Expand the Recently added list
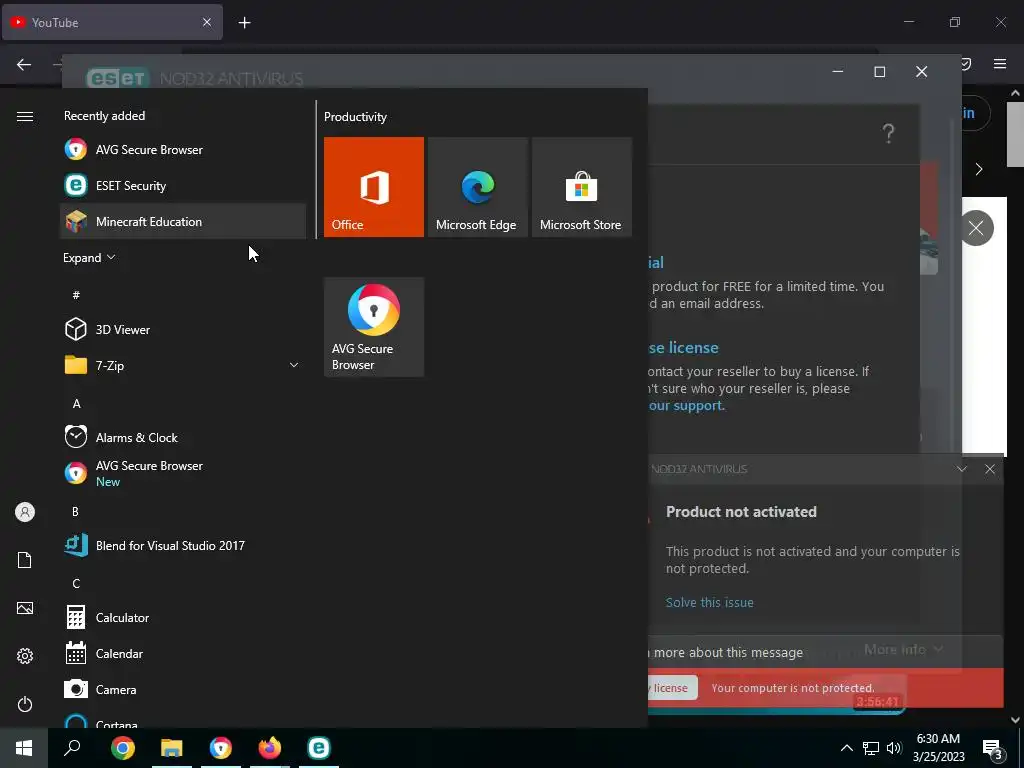Viewport: 1024px width, 768px height. click(x=89, y=258)
